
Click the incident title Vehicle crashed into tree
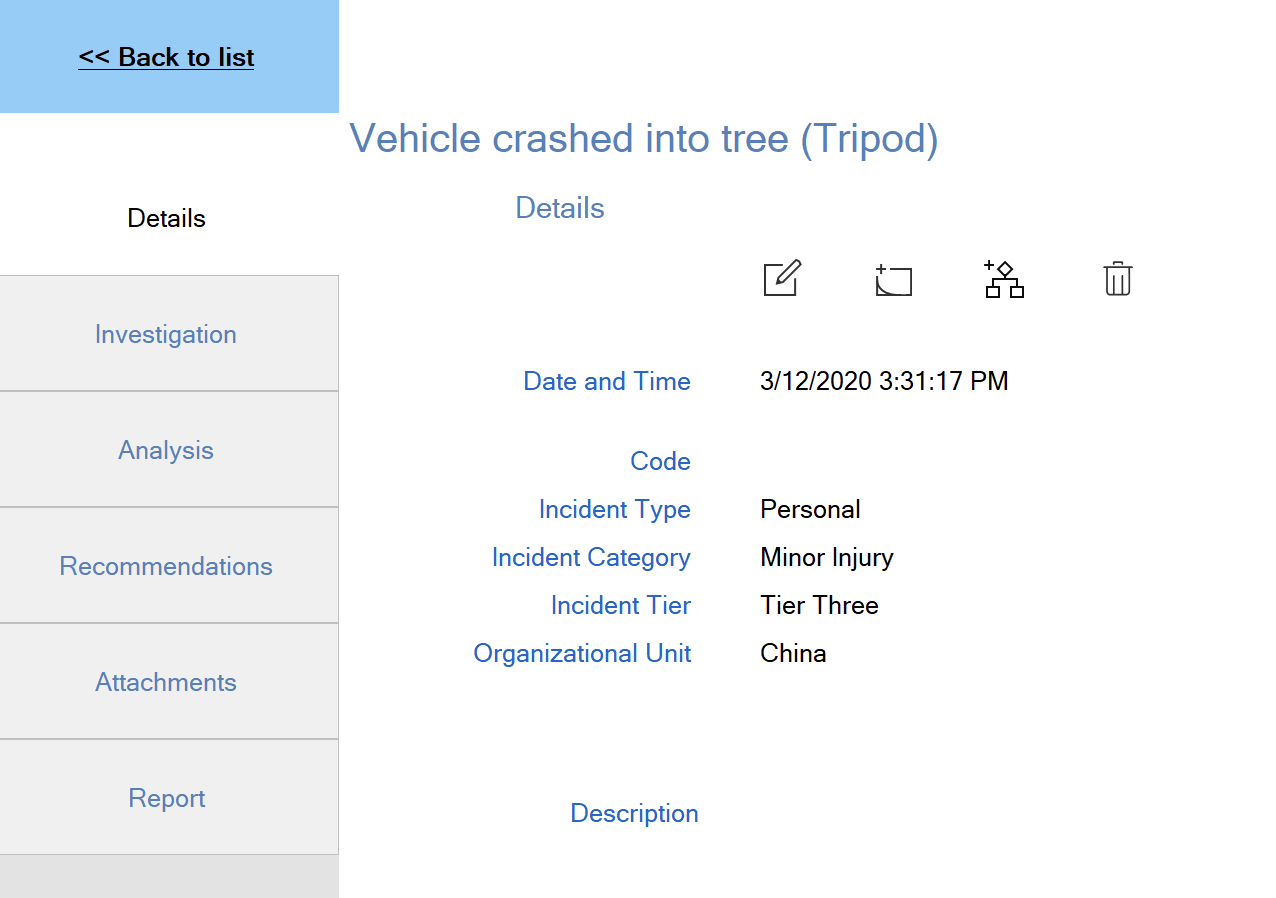(x=644, y=138)
